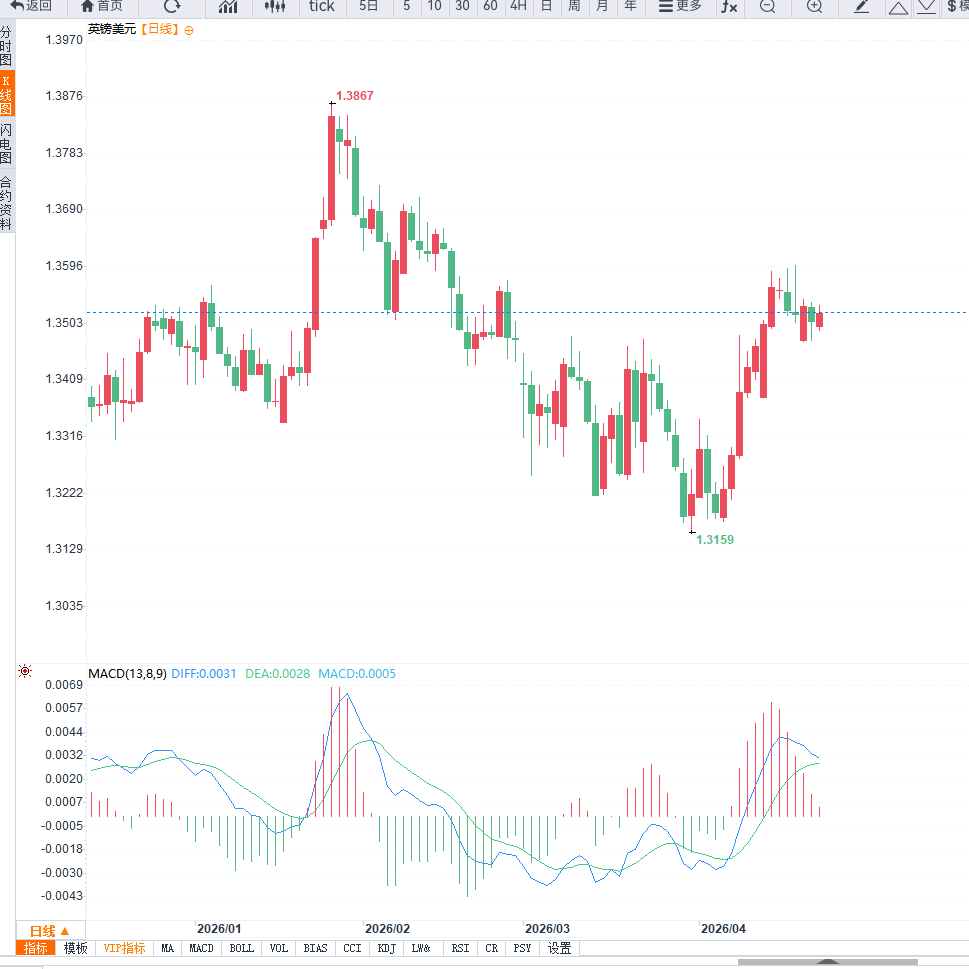Select the 周 weekly period
Screen dimensions: 969x969
tap(574, 6)
